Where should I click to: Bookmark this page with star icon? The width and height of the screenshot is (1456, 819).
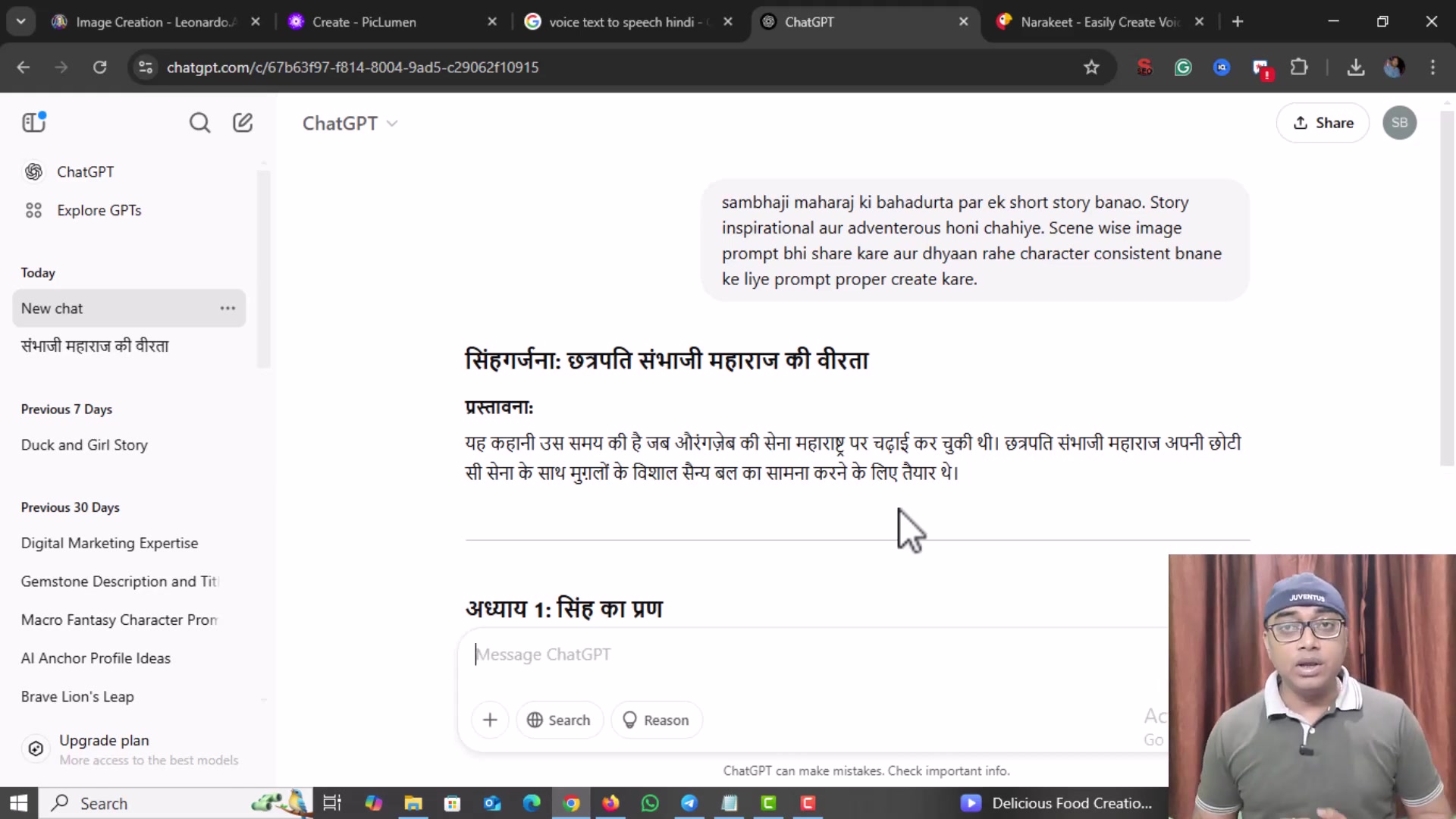tap(1091, 67)
